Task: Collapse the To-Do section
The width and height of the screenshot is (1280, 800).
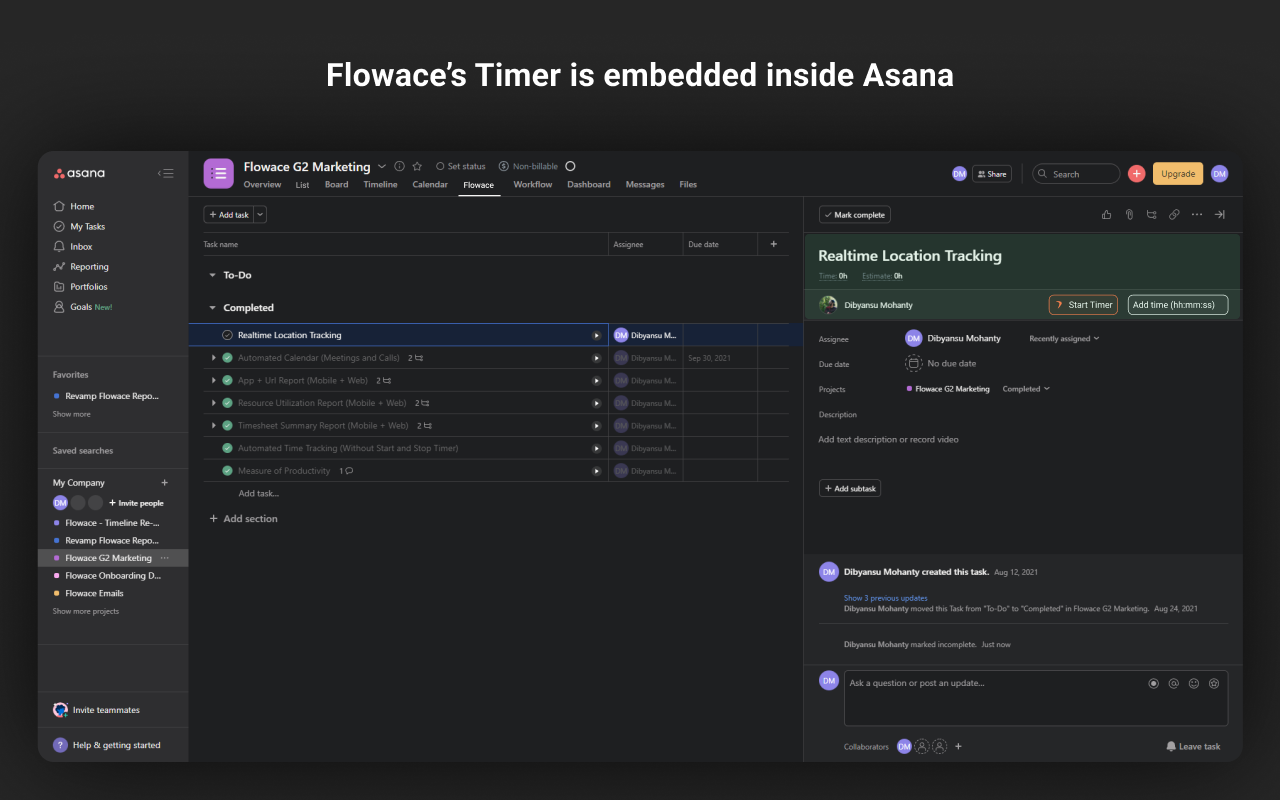Action: click(212, 275)
